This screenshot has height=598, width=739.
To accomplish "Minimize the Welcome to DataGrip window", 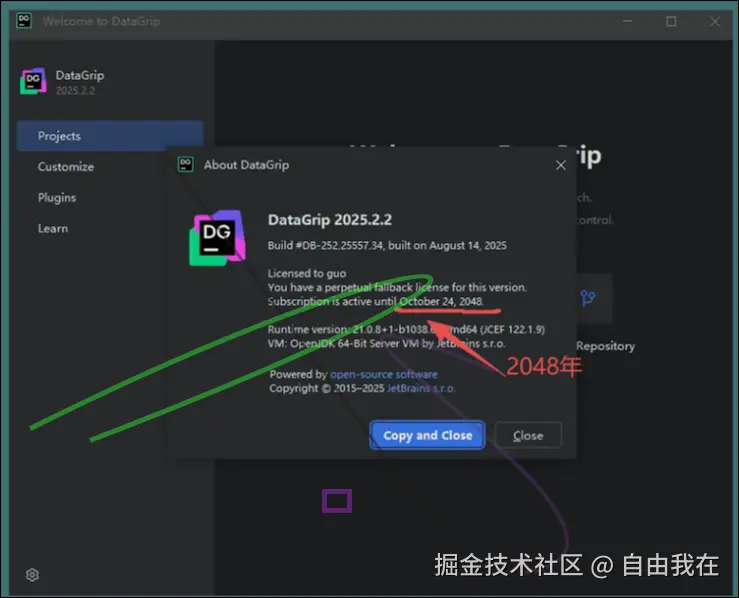I will pyautogui.click(x=627, y=21).
